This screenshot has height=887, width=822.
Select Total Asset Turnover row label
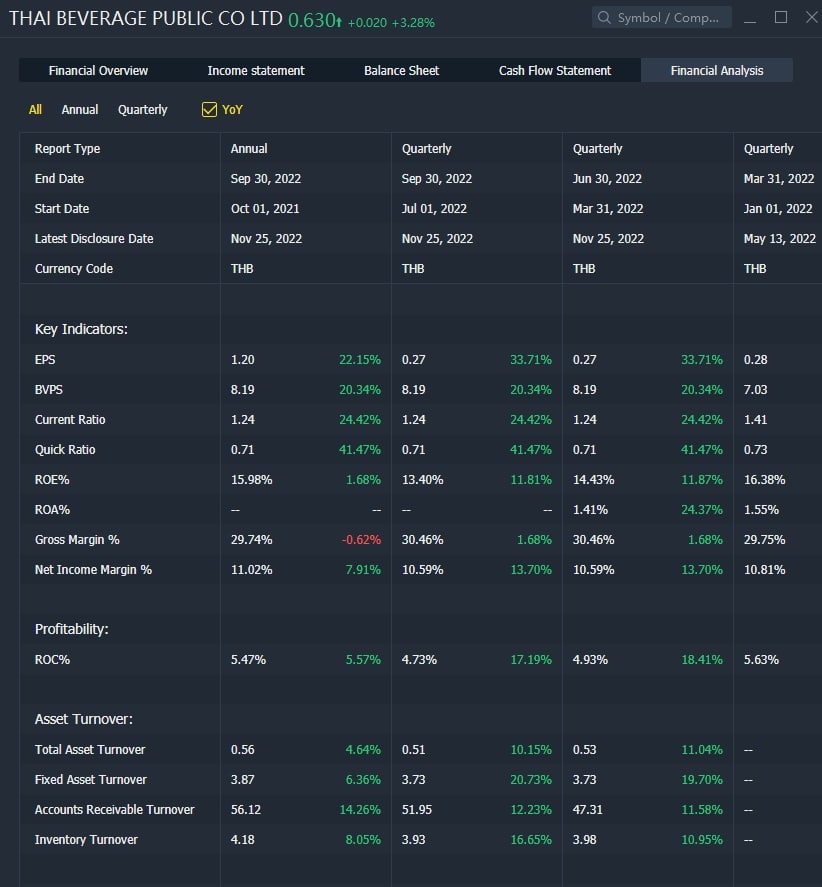coord(90,750)
